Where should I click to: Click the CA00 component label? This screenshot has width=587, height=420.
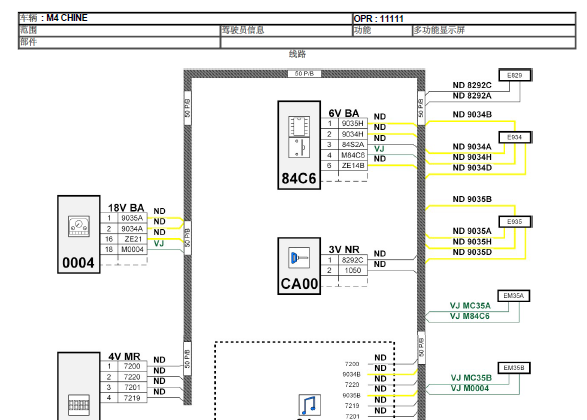(299, 284)
